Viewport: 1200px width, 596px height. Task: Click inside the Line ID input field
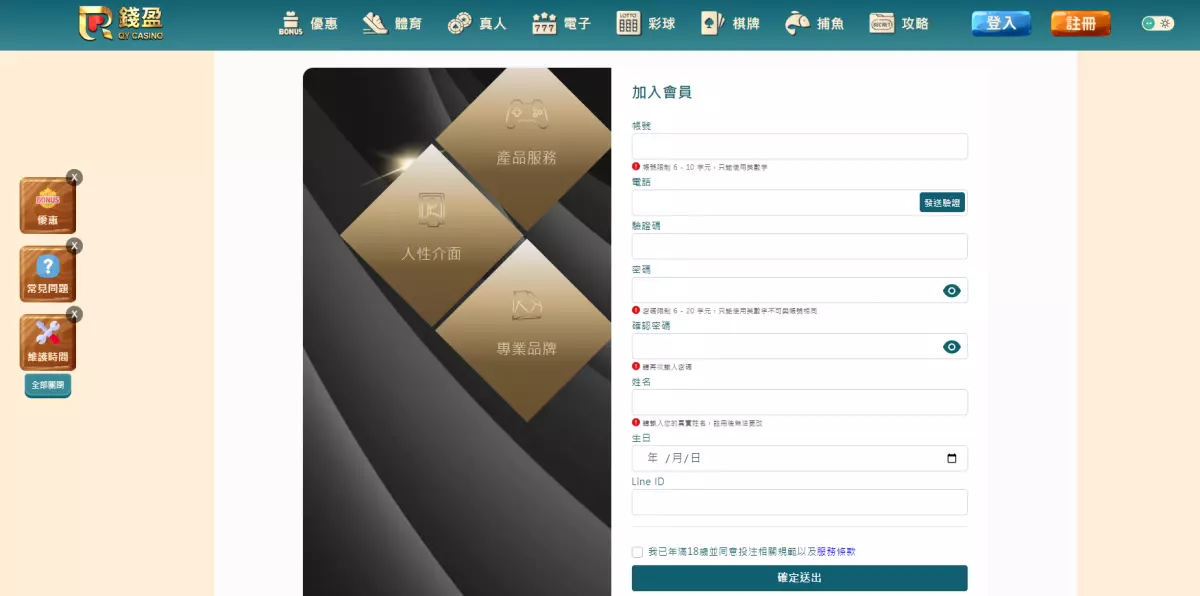pyautogui.click(x=799, y=501)
